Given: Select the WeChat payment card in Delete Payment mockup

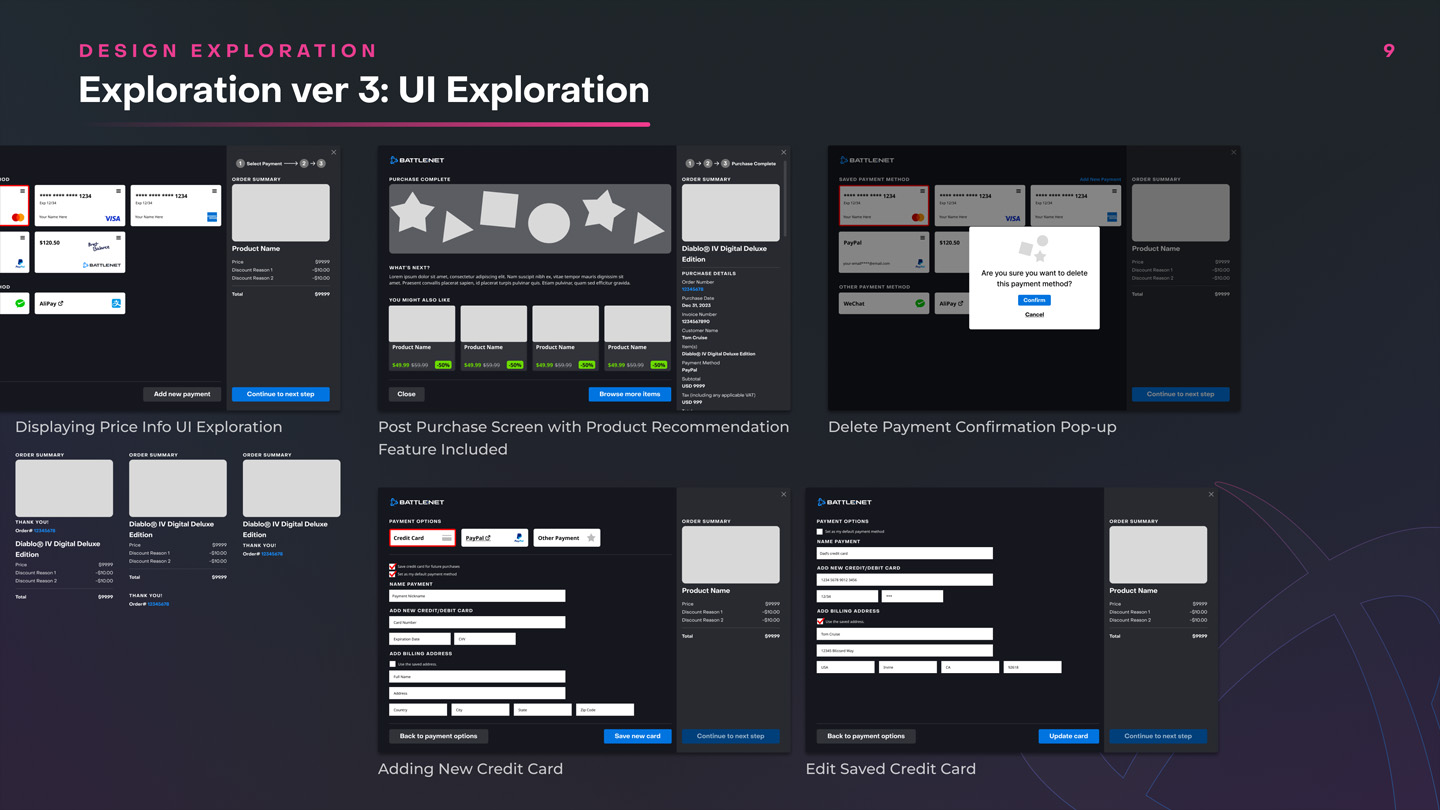Looking at the screenshot, I should pos(884,303).
